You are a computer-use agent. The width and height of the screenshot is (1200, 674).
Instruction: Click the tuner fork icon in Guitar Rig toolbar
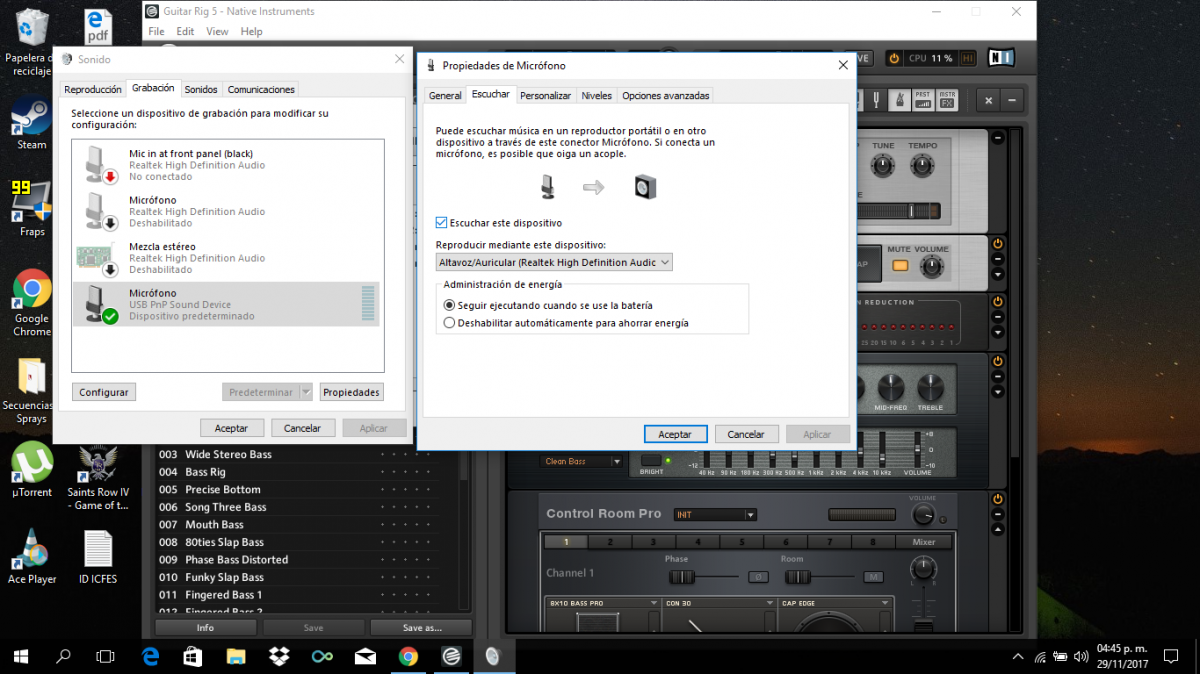point(876,100)
